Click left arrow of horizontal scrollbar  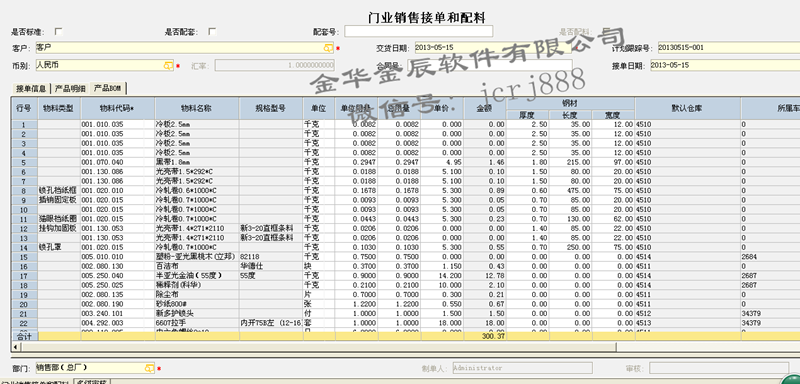point(15,347)
